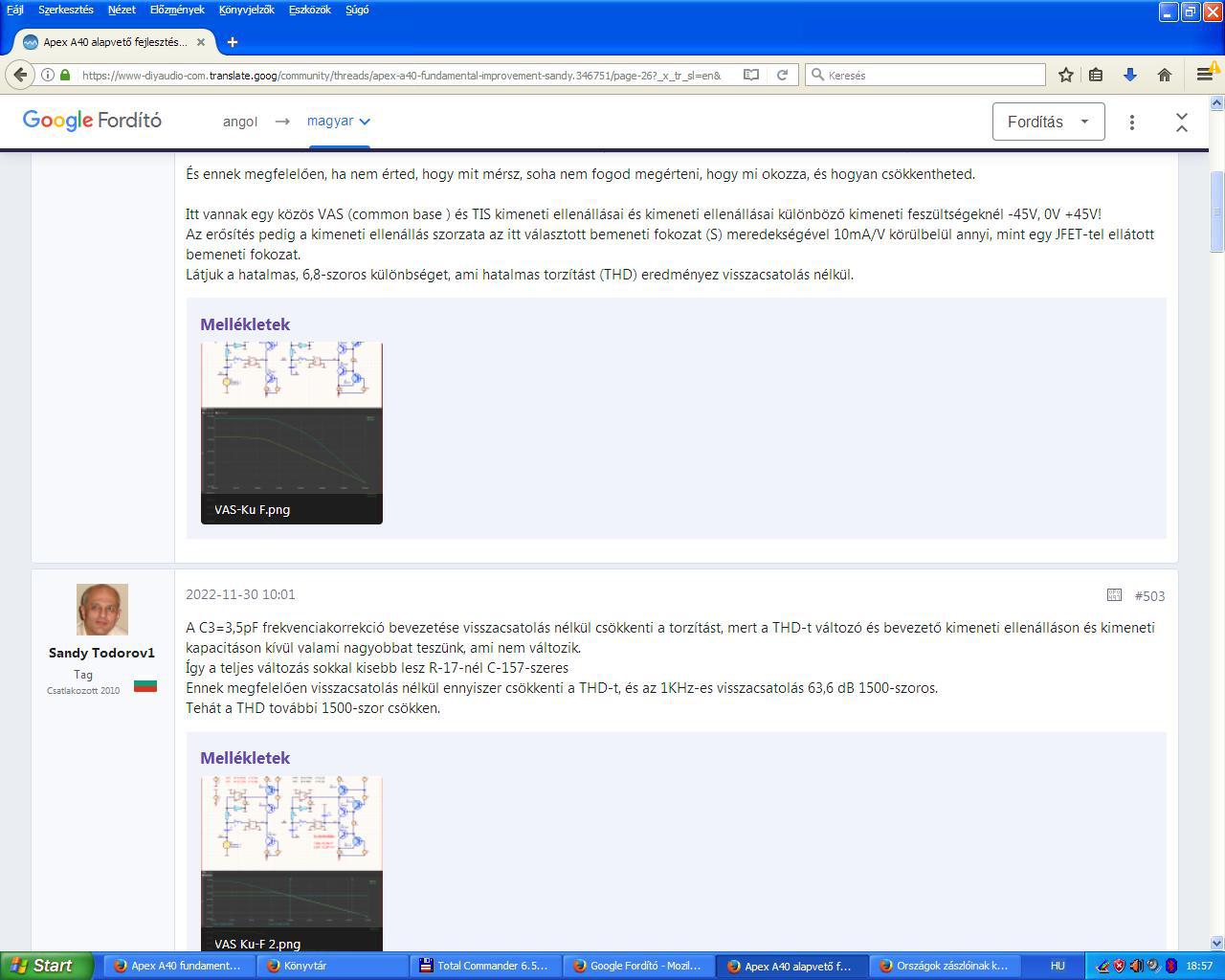Click the Keresés search field
The height and width of the screenshot is (980, 1225).
click(924, 75)
